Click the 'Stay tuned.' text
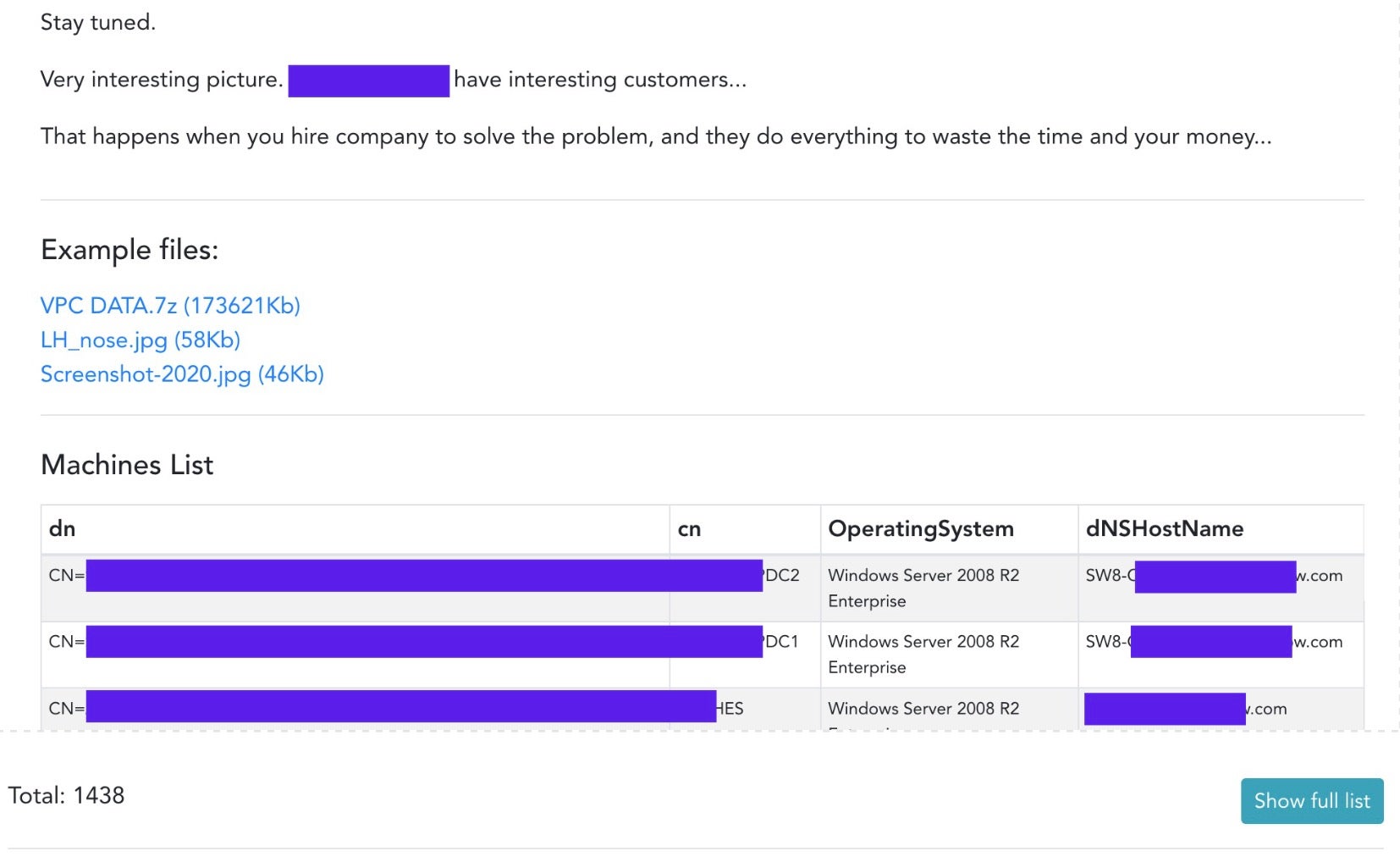1400x857 pixels. (98, 23)
